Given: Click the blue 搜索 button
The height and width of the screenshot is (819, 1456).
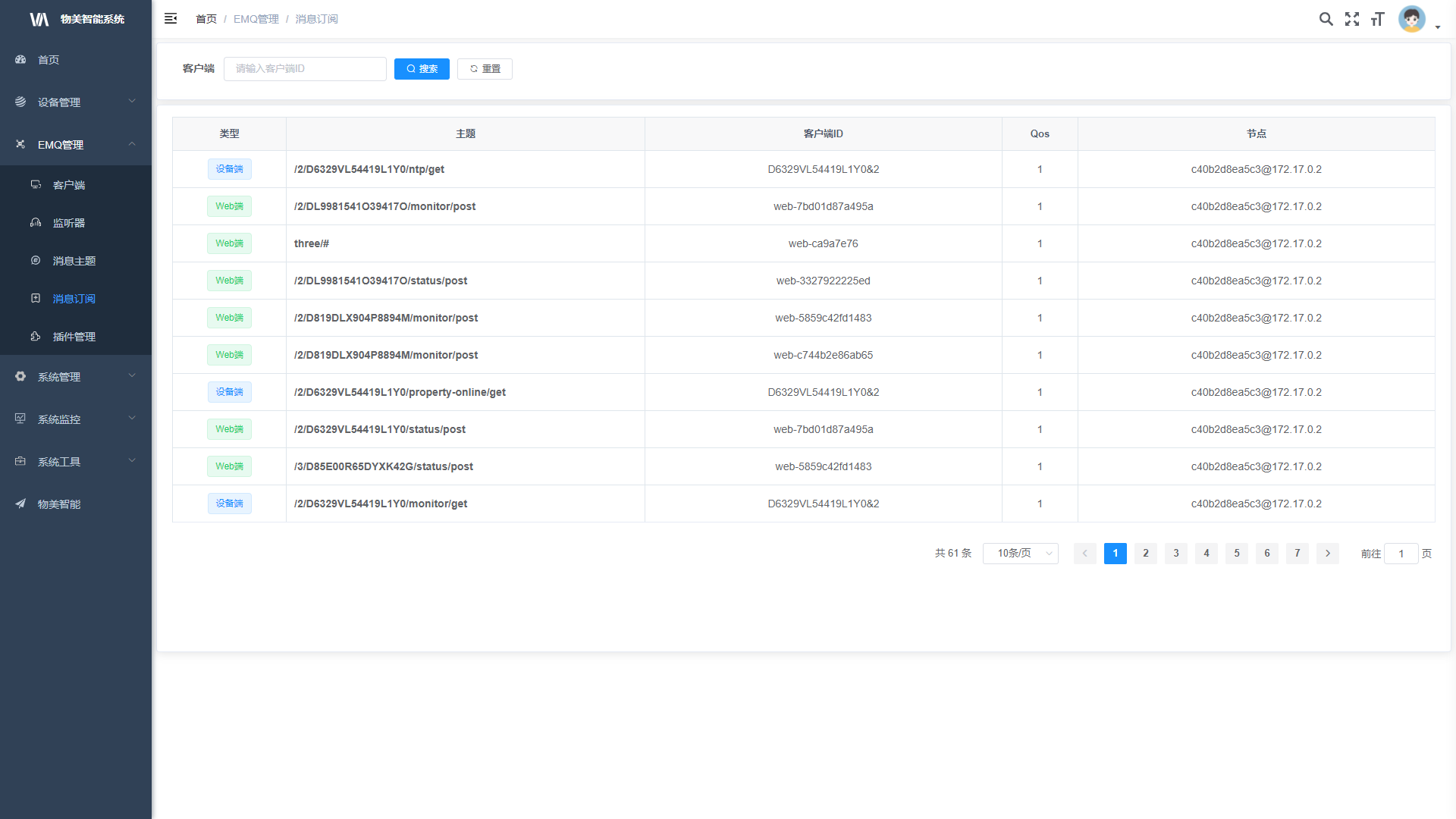Looking at the screenshot, I should point(422,69).
